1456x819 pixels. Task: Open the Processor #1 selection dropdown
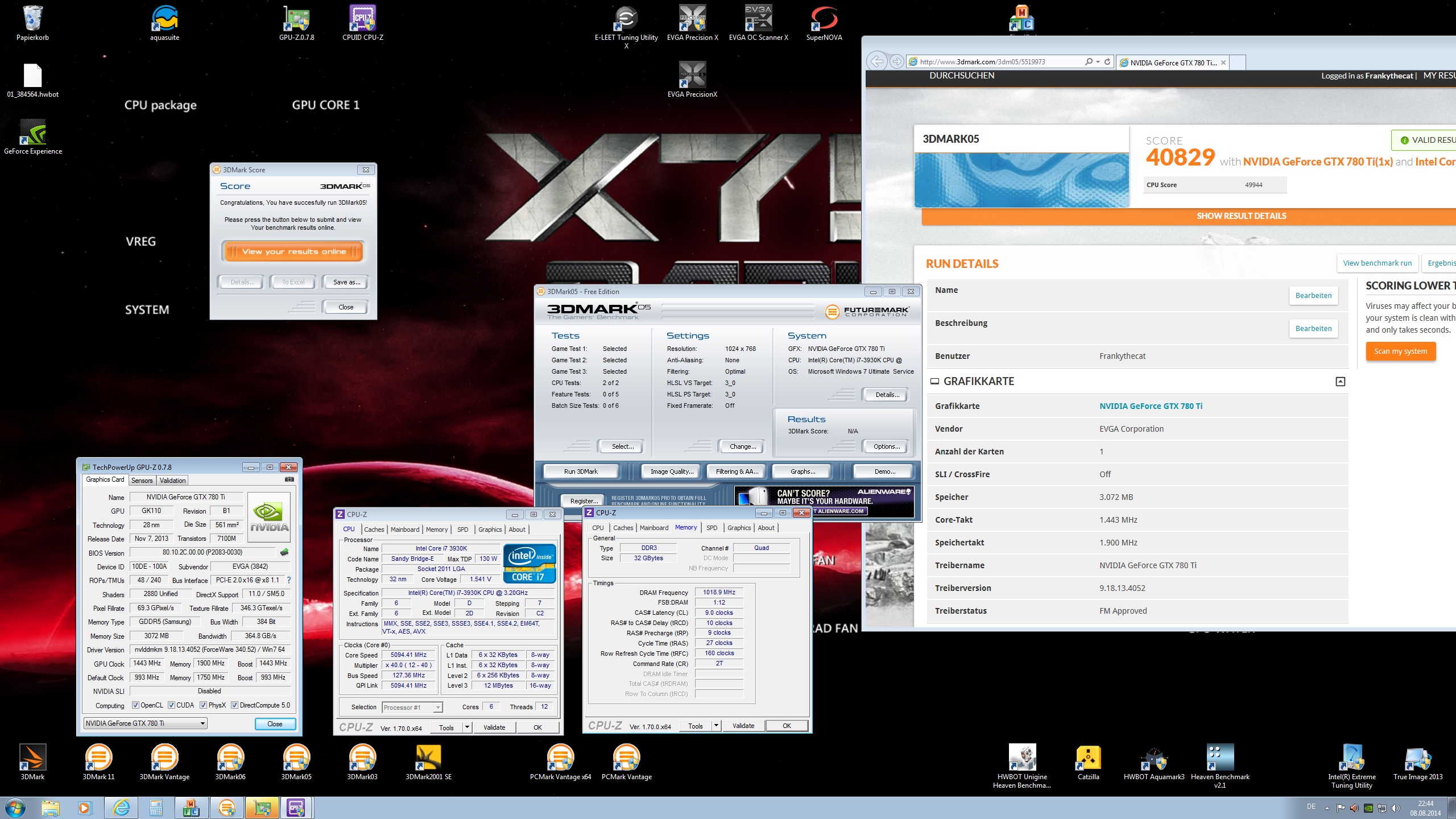[412, 708]
